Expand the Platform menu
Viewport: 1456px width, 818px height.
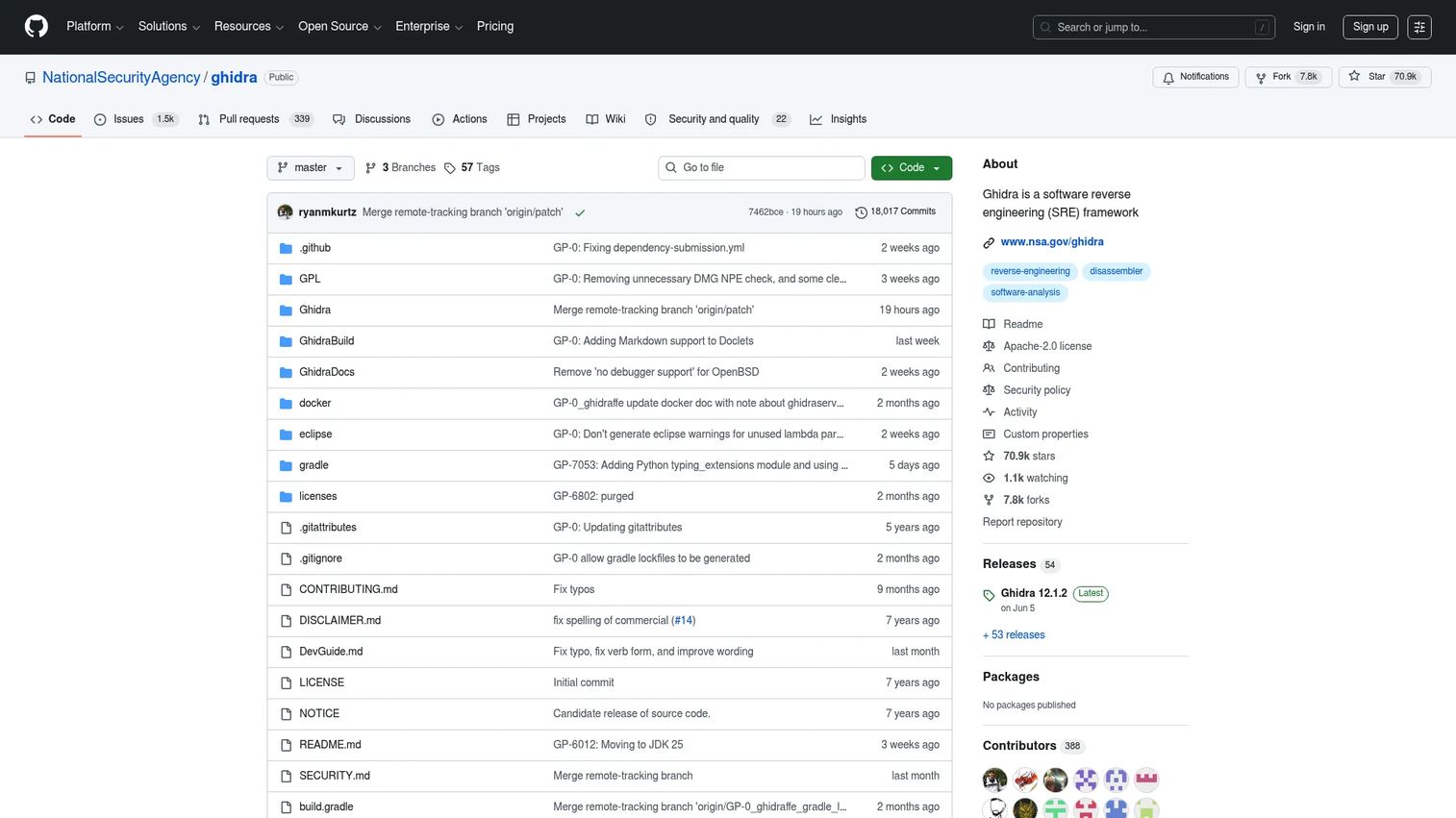click(95, 26)
